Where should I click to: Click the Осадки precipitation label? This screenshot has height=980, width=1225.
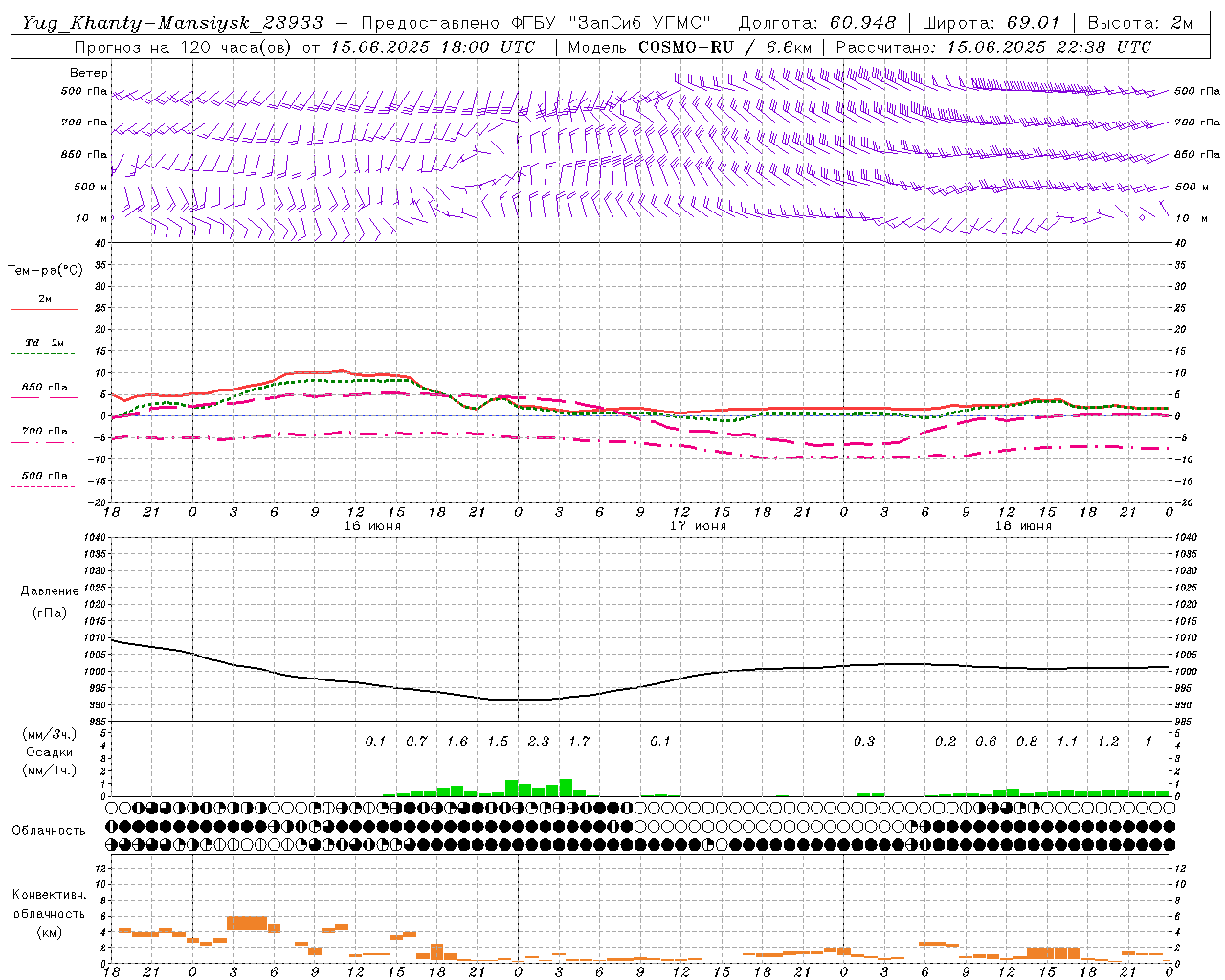pyautogui.click(x=50, y=752)
